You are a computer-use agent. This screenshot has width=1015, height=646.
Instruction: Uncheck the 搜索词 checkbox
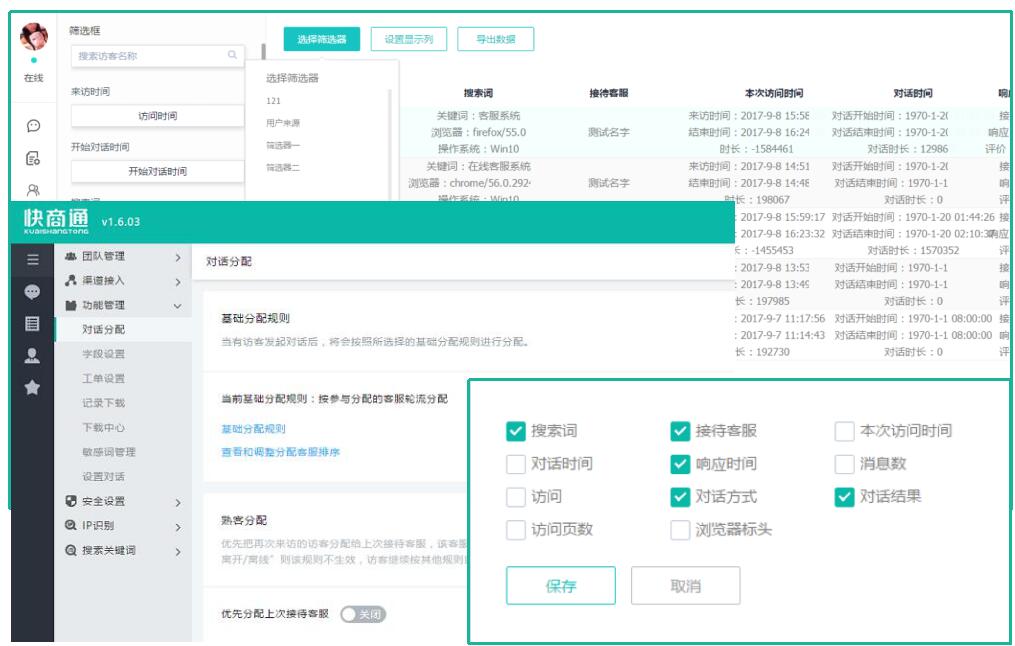click(516, 431)
